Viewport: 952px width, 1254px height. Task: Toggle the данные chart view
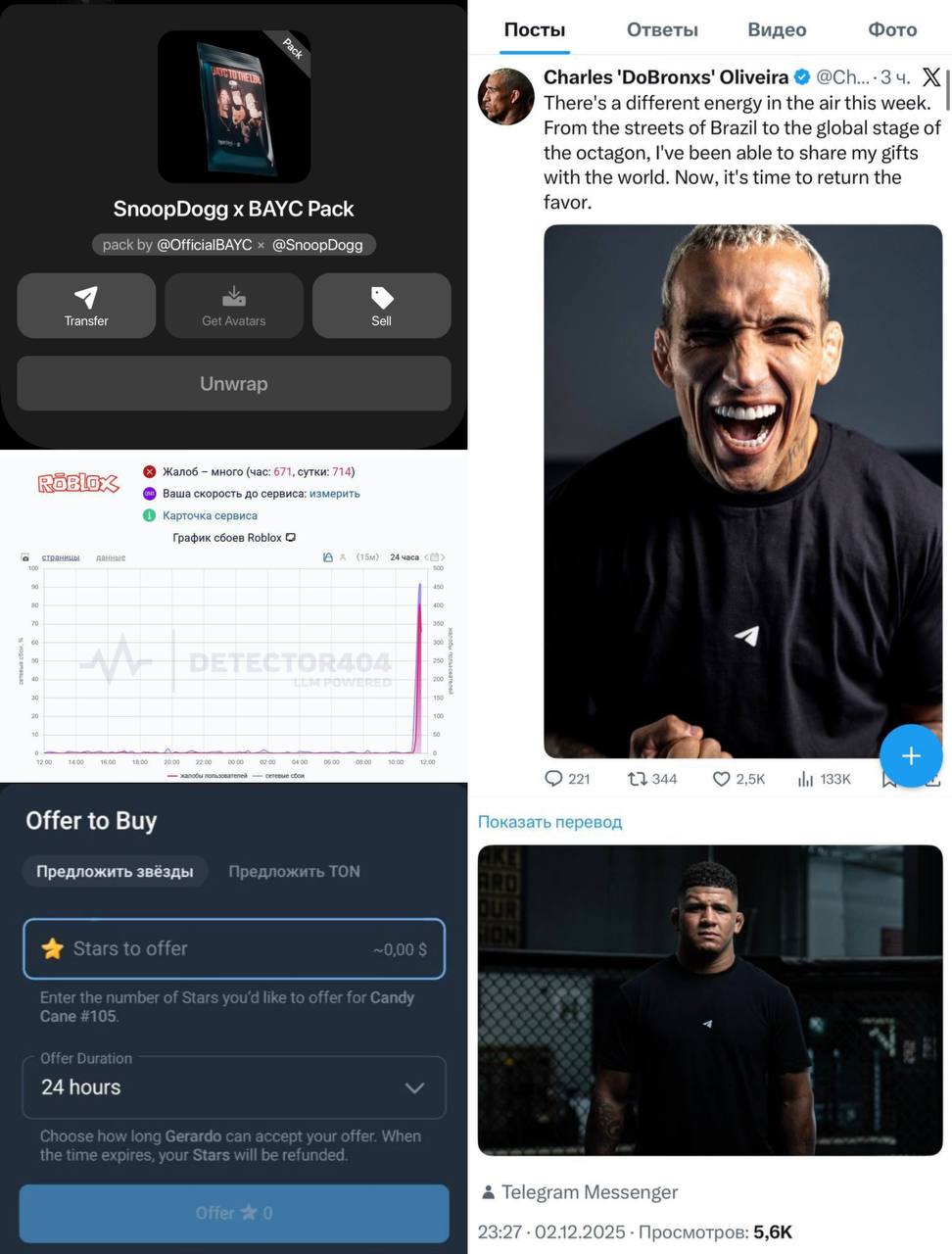(x=111, y=557)
